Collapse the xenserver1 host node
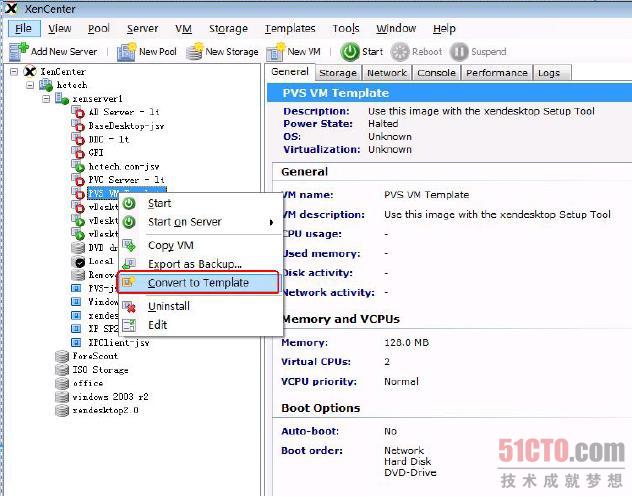This screenshot has height=497, width=632. point(46,99)
